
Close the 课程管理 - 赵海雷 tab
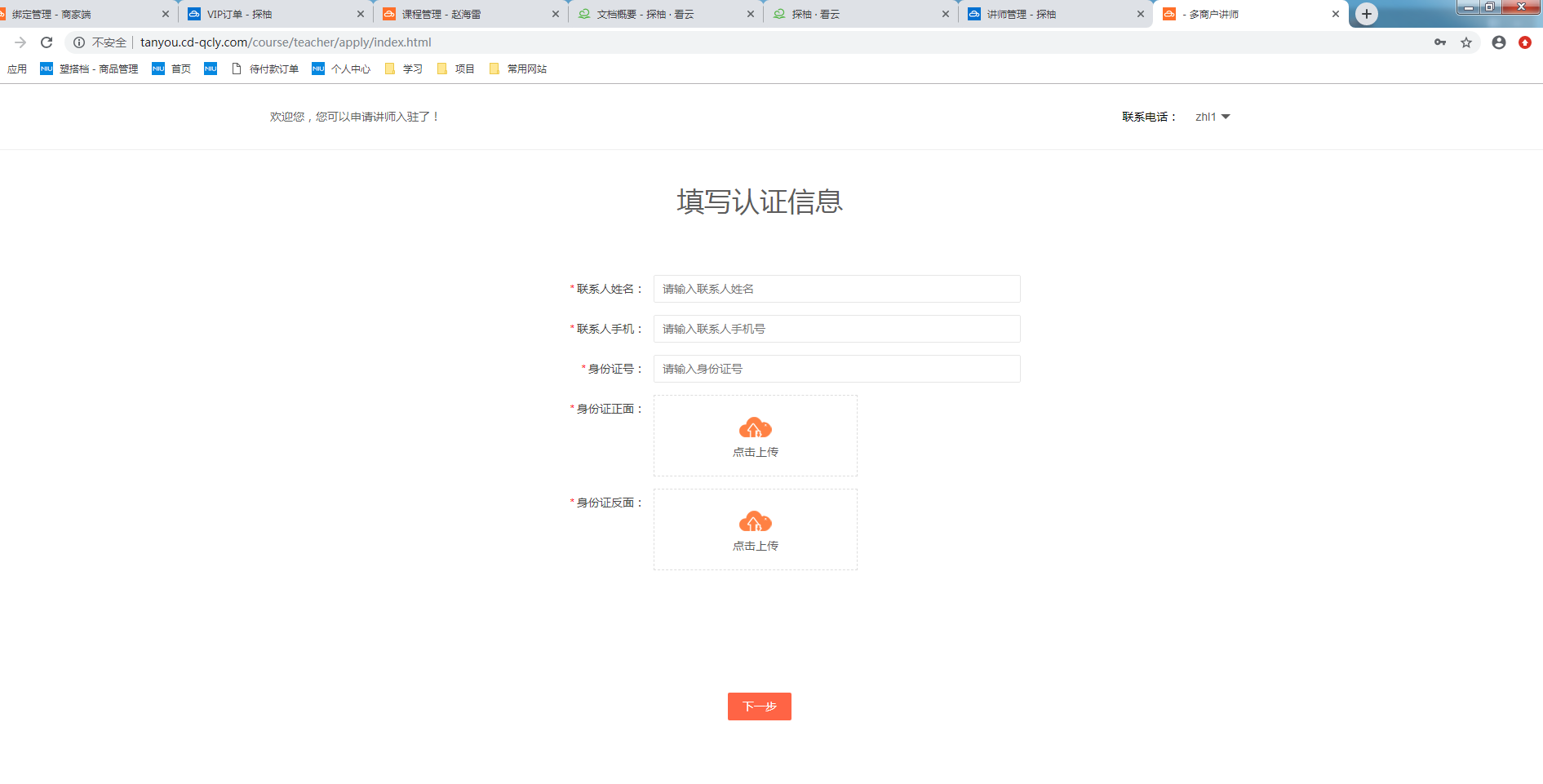click(x=556, y=14)
